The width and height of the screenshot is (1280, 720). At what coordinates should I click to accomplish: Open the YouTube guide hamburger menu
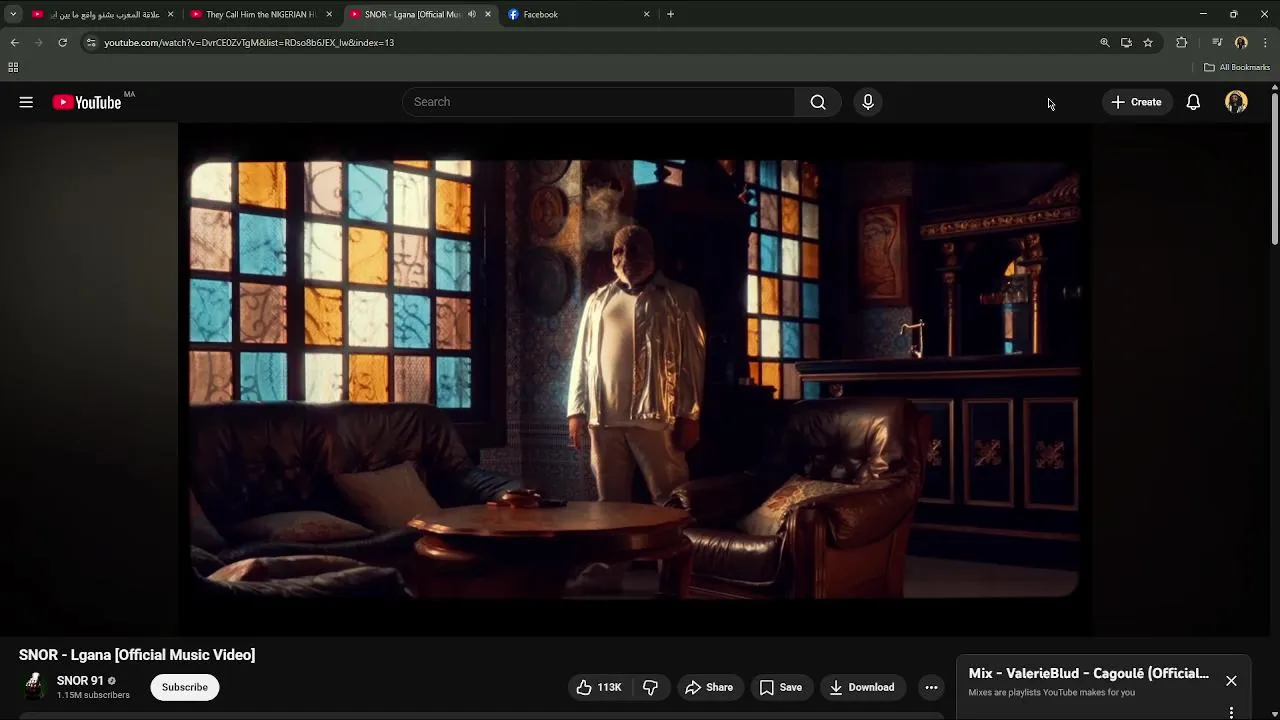coord(26,102)
